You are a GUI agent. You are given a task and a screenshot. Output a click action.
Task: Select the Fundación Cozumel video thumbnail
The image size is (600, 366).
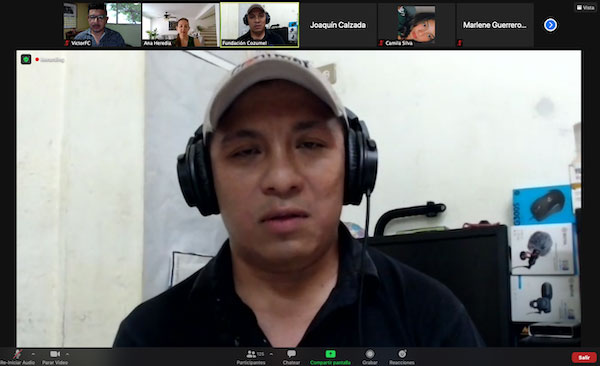tap(259, 25)
